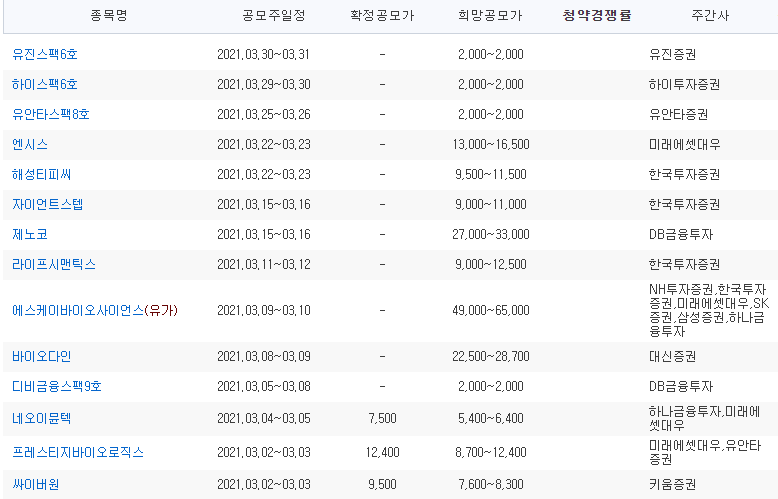Click the underwriter list starting with NH투자증권
The height and width of the screenshot is (499, 778).
click(709, 311)
